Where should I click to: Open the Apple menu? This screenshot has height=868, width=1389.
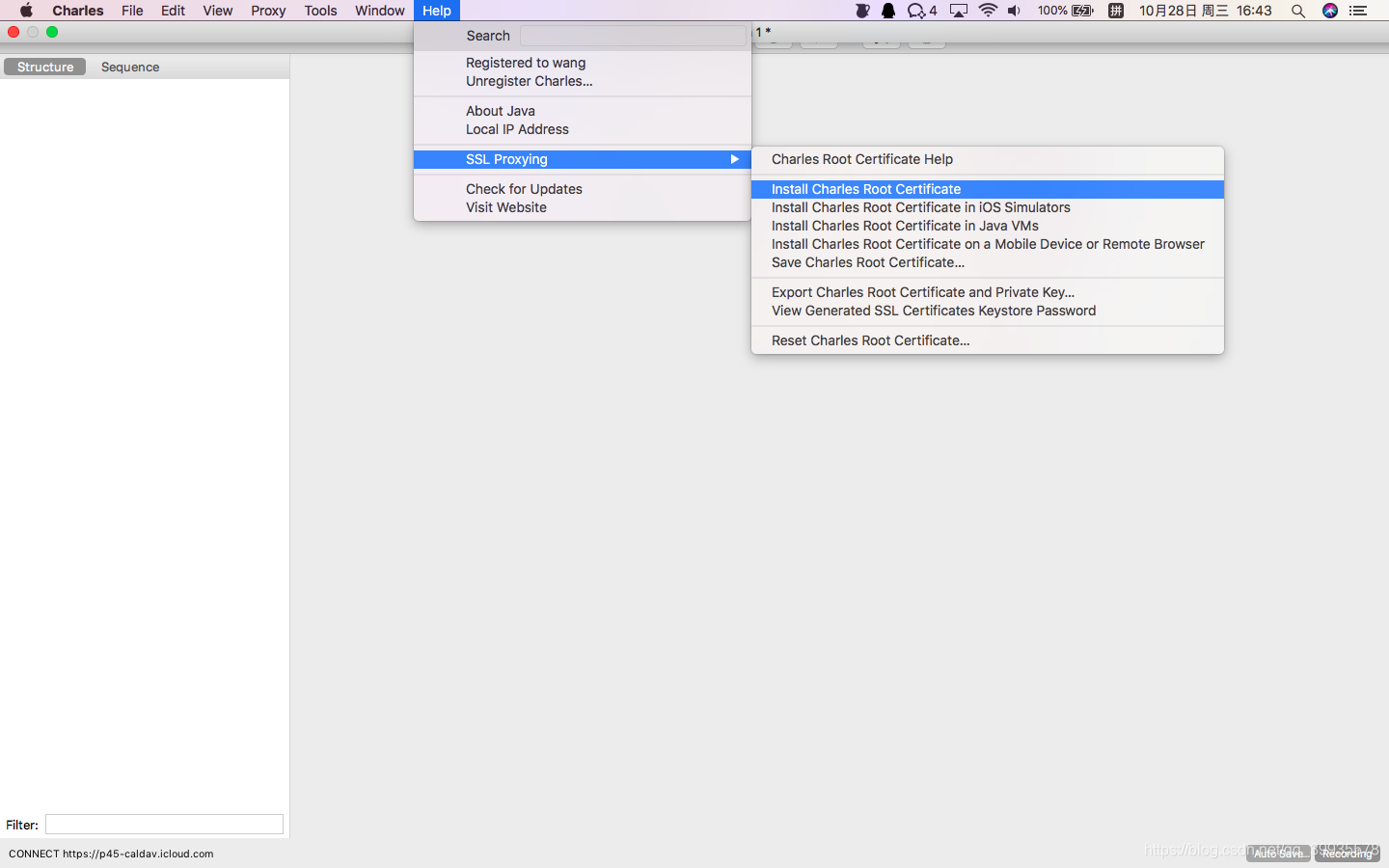pos(26,11)
